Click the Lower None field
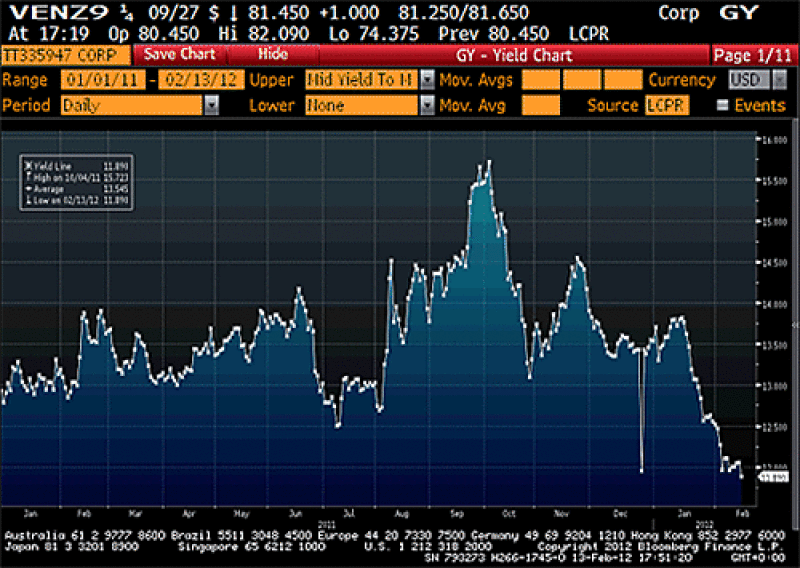800x568 pixels. 362,106
